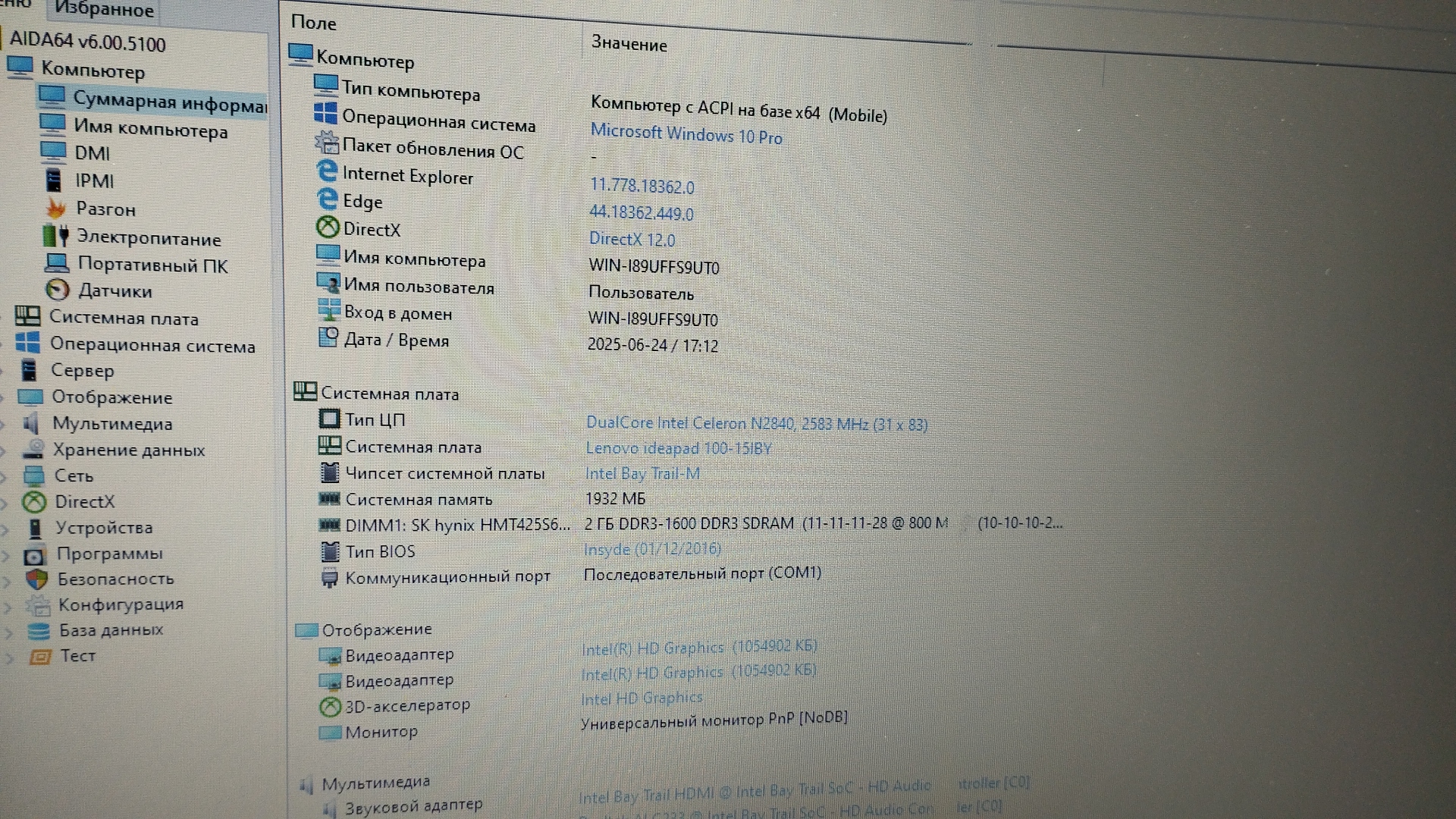1456x819 pixels.
Task: Click the Значение column header
Action: (x=629, y=44)
